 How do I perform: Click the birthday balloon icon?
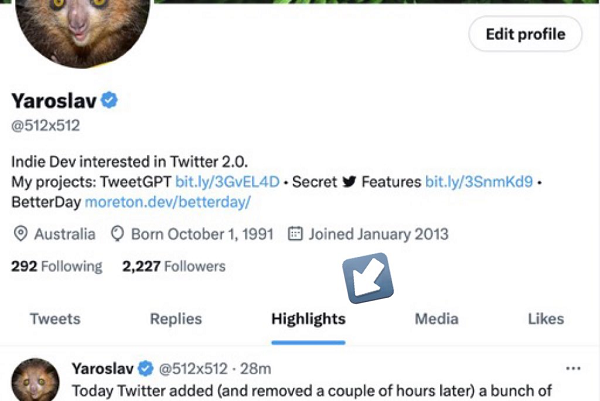(x=117, y=234)
